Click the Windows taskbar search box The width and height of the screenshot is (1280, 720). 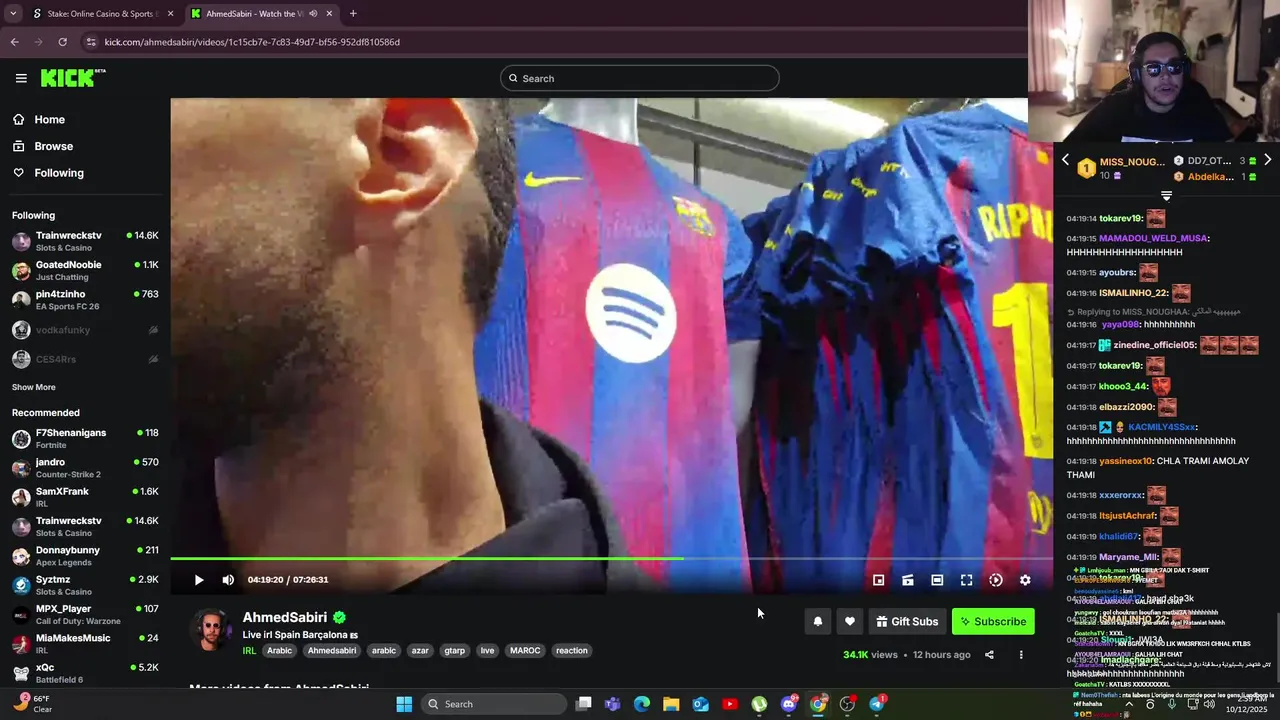[493, 704]
